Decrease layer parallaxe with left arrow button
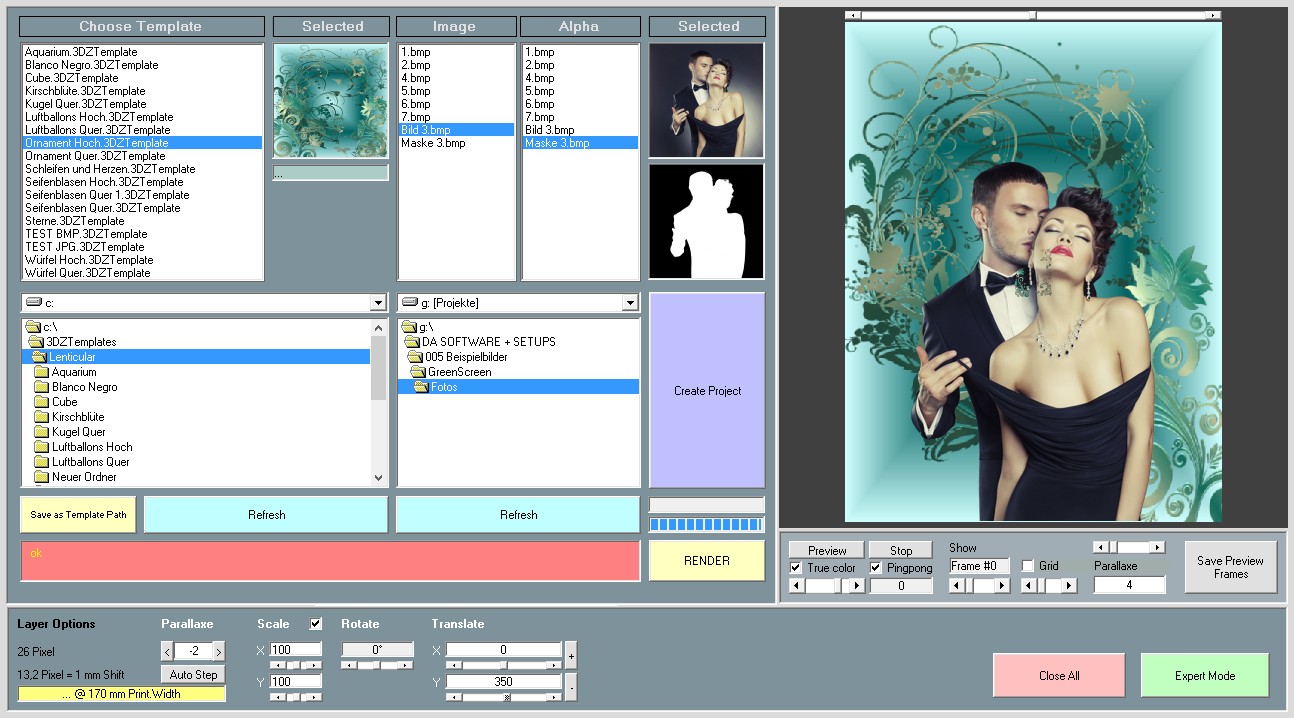Screen dimensions: 1294x718 [x=167, y=651]
